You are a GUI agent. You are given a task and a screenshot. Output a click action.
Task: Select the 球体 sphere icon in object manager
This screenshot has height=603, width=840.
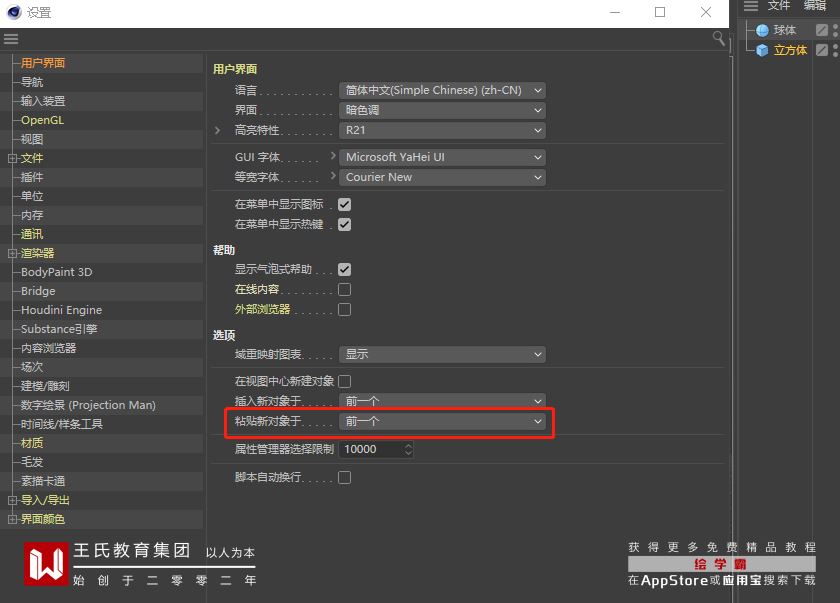click(x=762, y=30)
